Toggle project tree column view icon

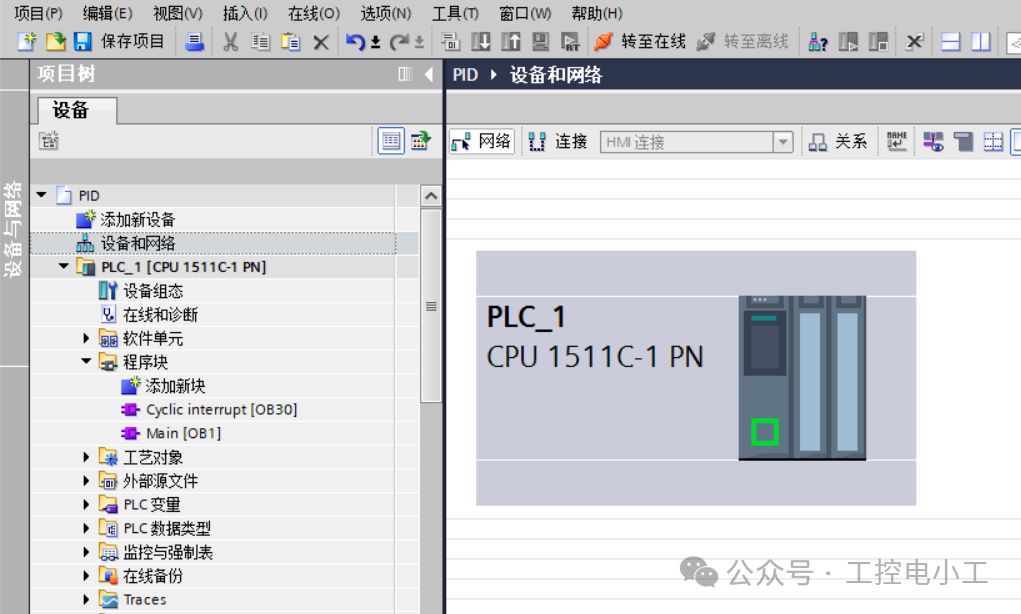405,74
